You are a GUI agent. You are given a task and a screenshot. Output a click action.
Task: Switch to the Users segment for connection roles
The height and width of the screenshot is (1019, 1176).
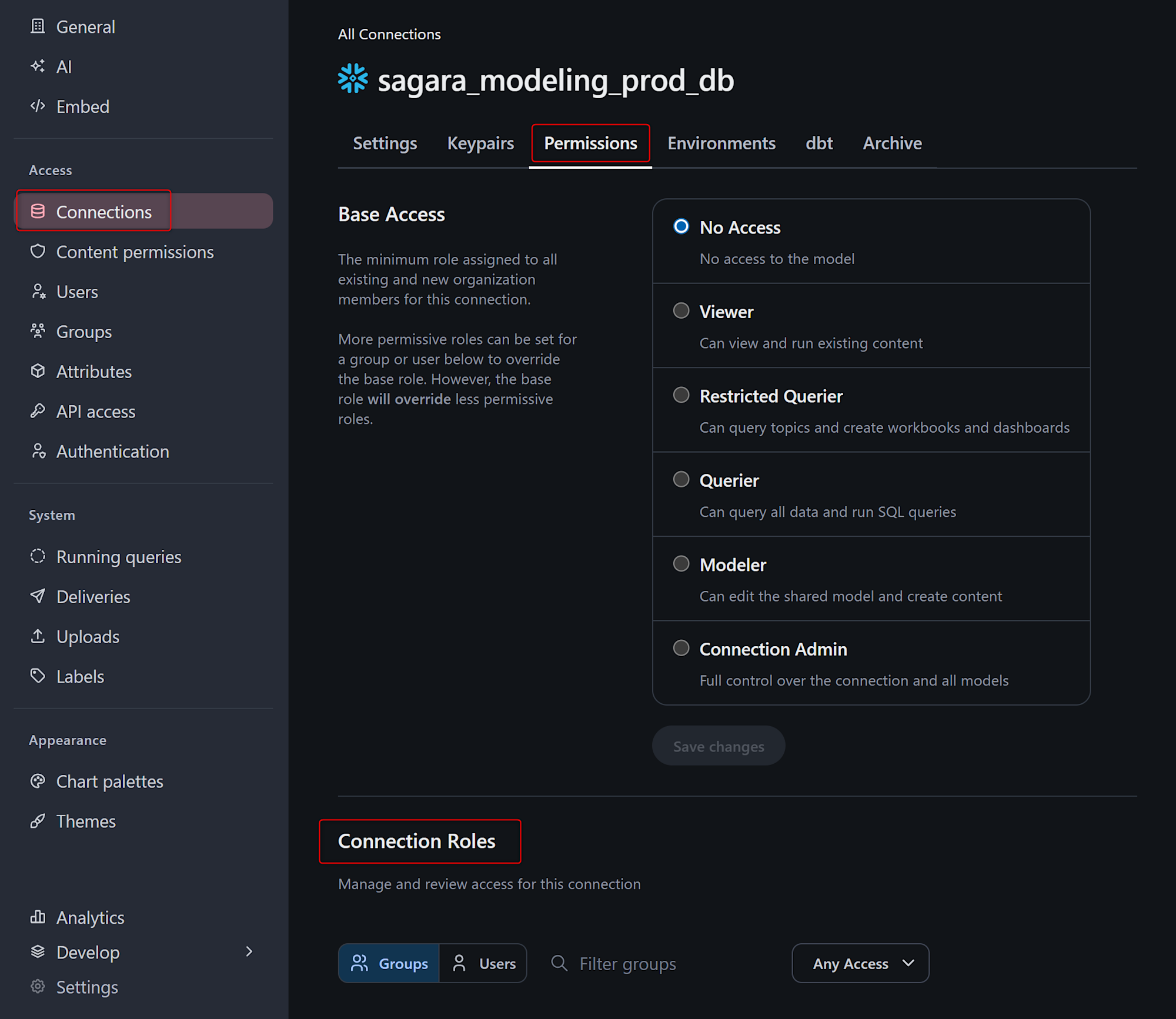(x=483, y=963)
